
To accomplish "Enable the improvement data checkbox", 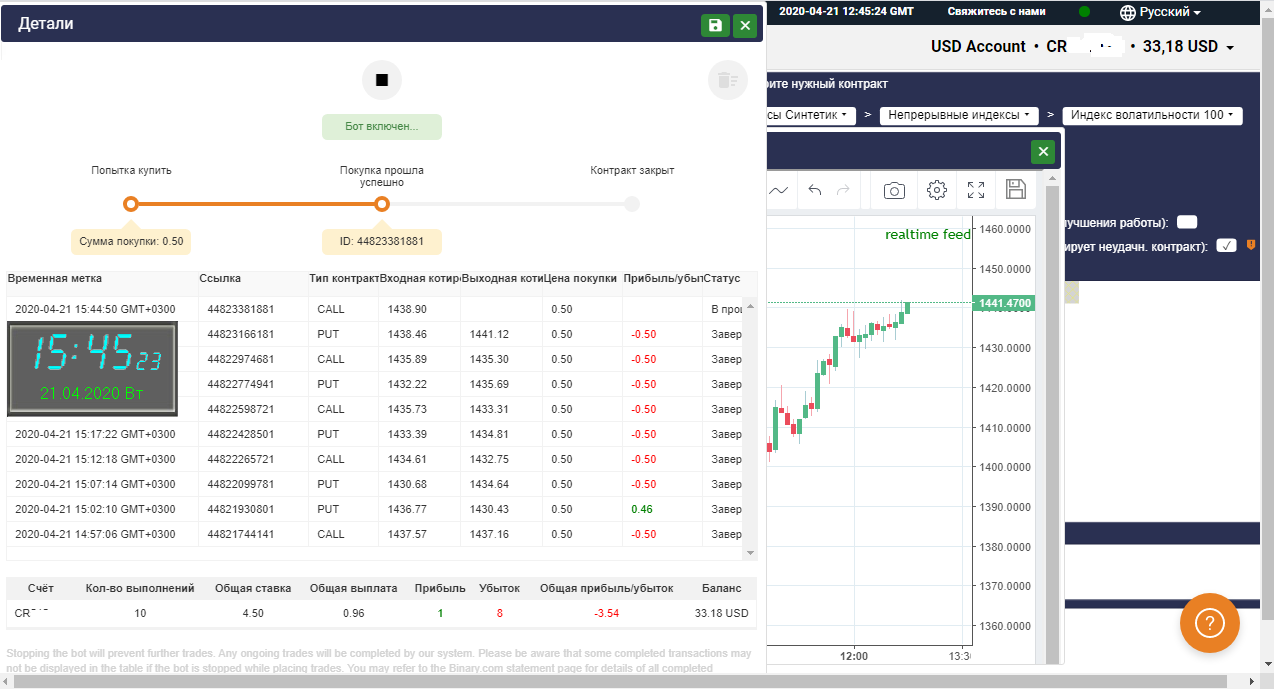I will click(1186, 222).
